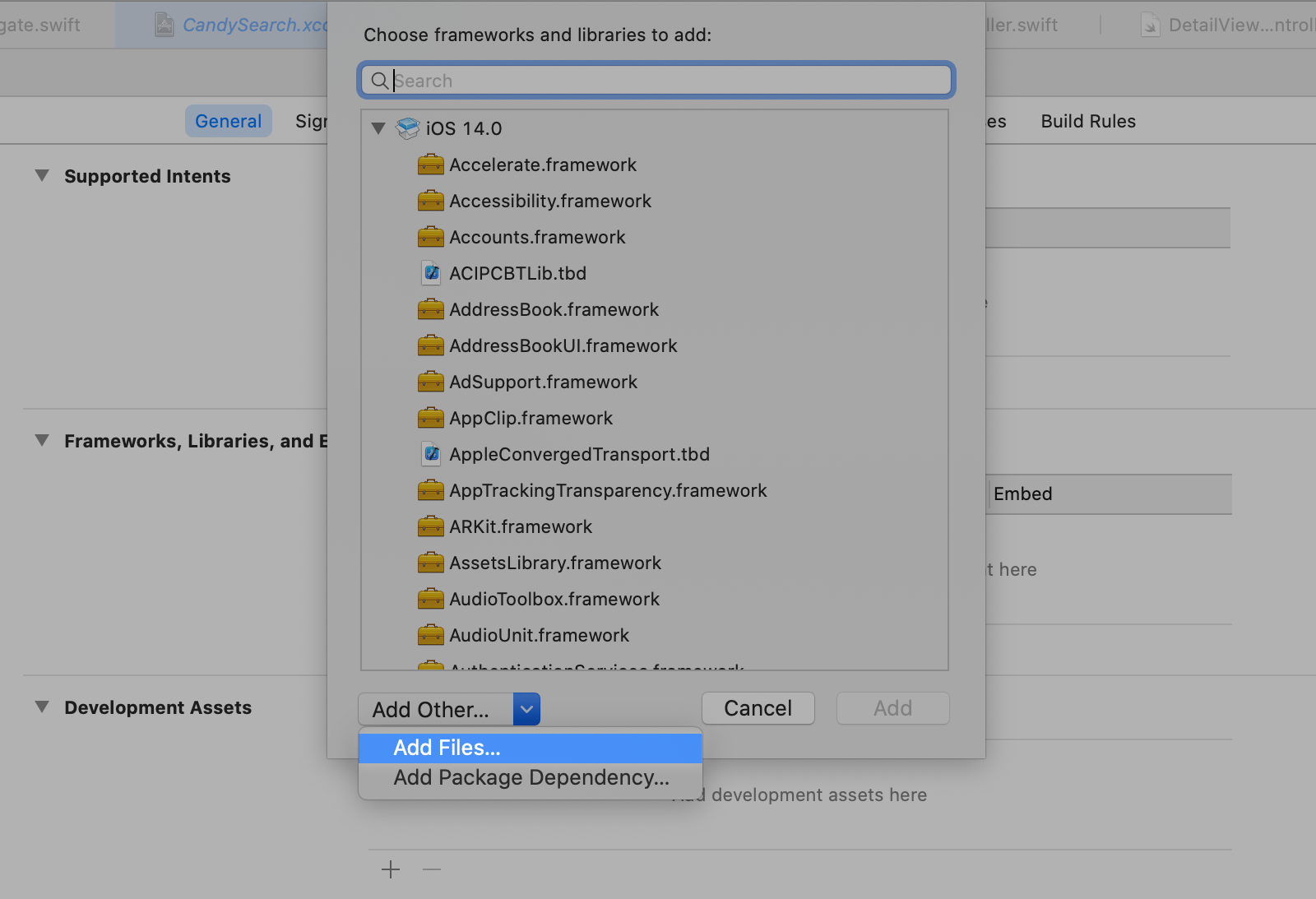Click the AppleConvergedTransport.tbd icon
Image resolution: width=1316 pixels, height=899 pixels.
431,454
